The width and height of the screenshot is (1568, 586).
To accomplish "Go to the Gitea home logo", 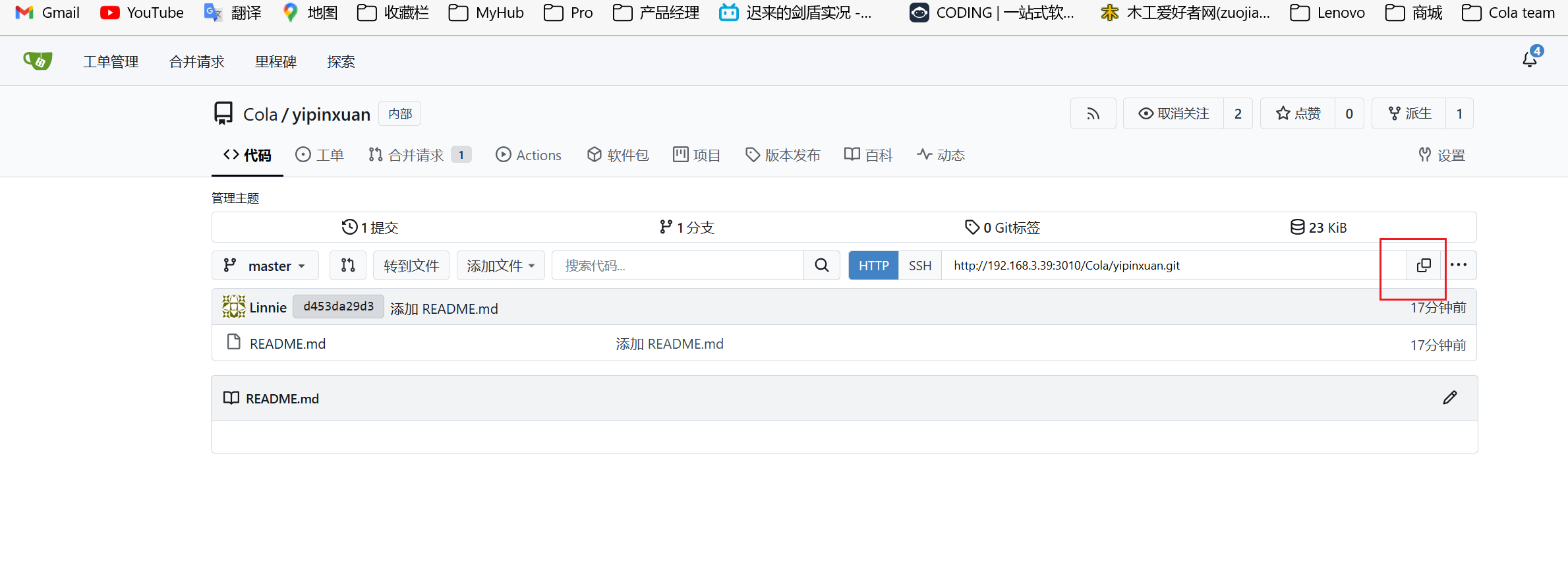I will 38,61.
